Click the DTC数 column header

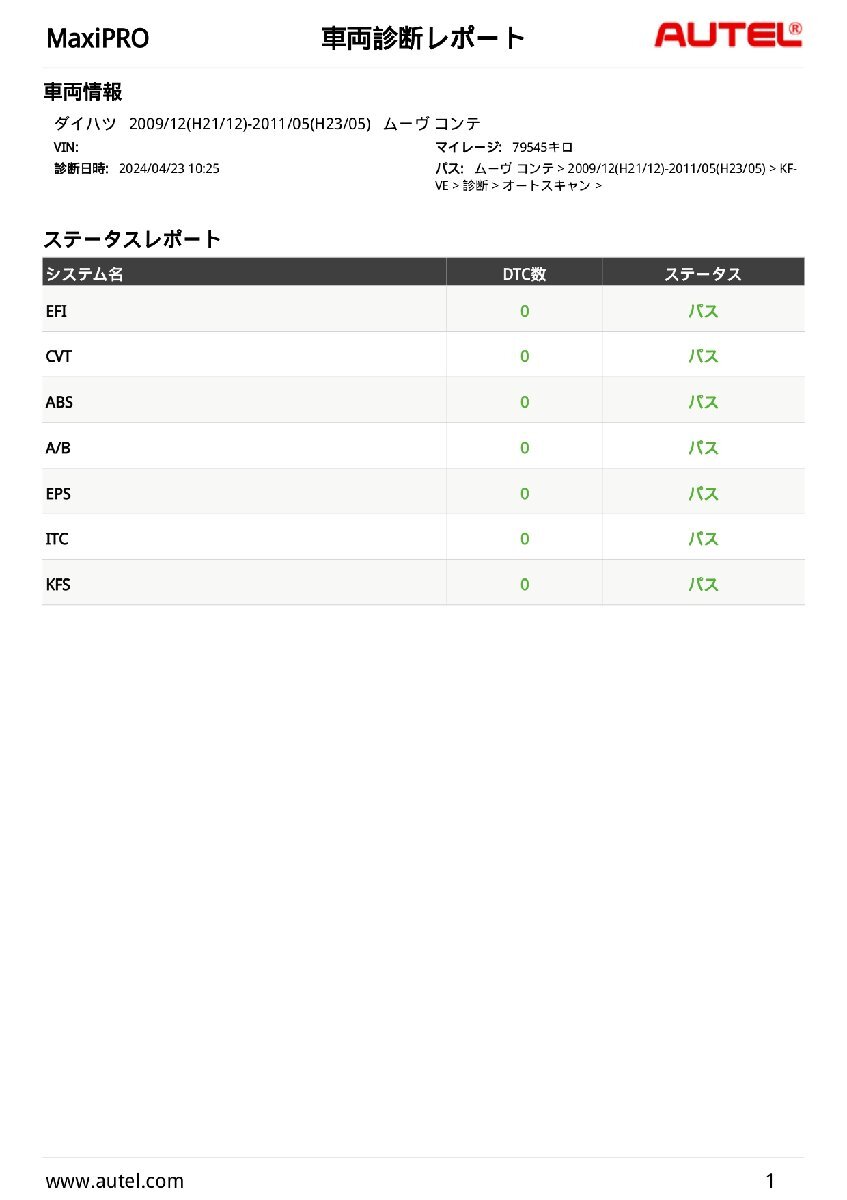(x=524, y=274)
